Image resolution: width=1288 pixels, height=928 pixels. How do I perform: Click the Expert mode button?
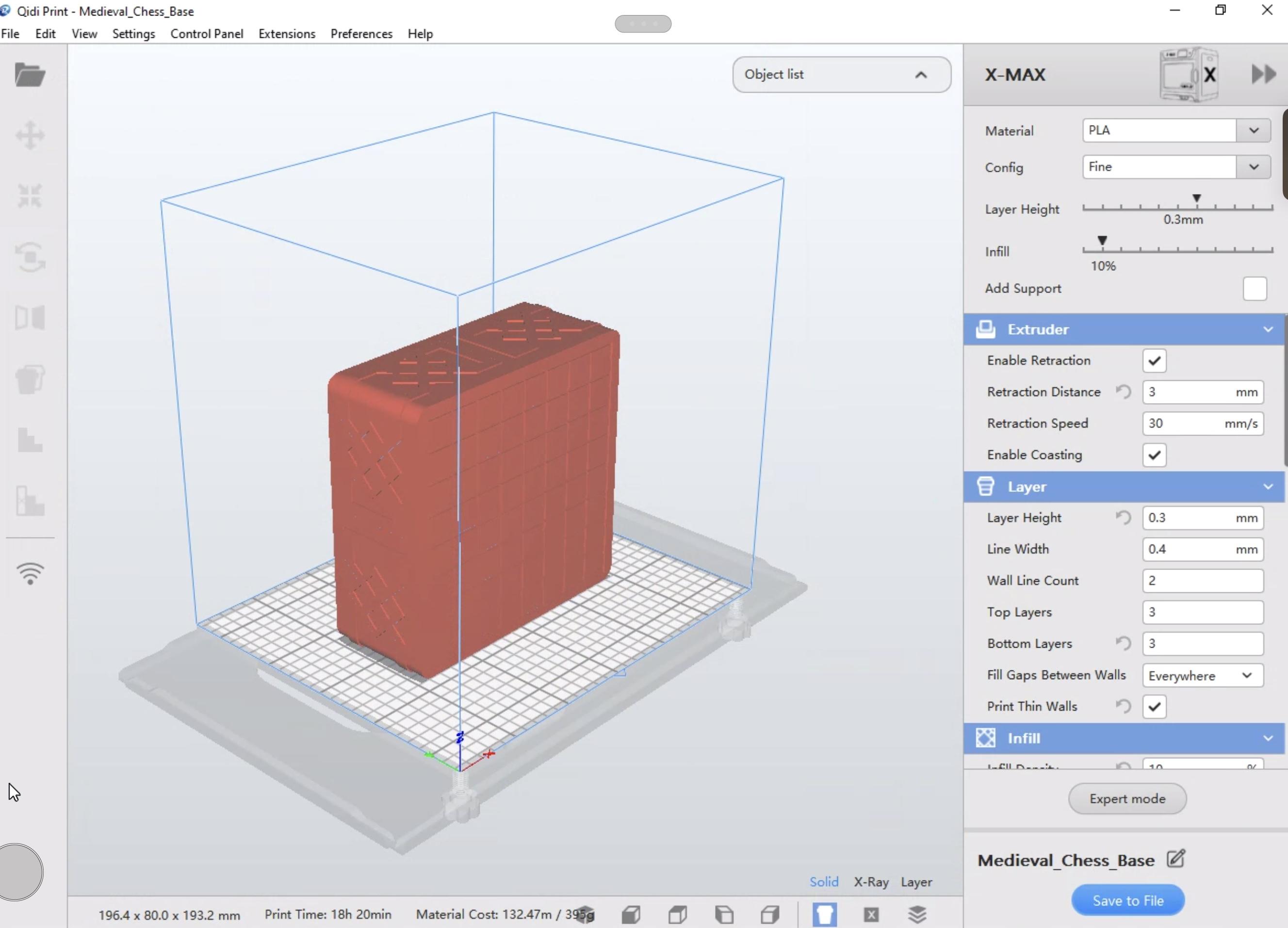coord(1127,798)
